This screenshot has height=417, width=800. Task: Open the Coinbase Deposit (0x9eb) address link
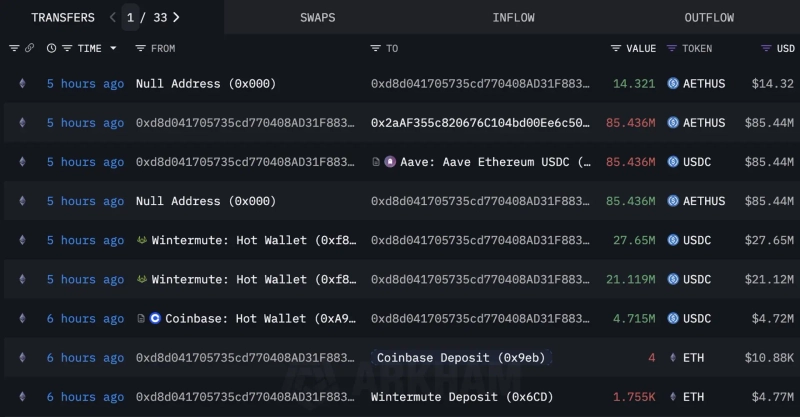coord(461,358)
